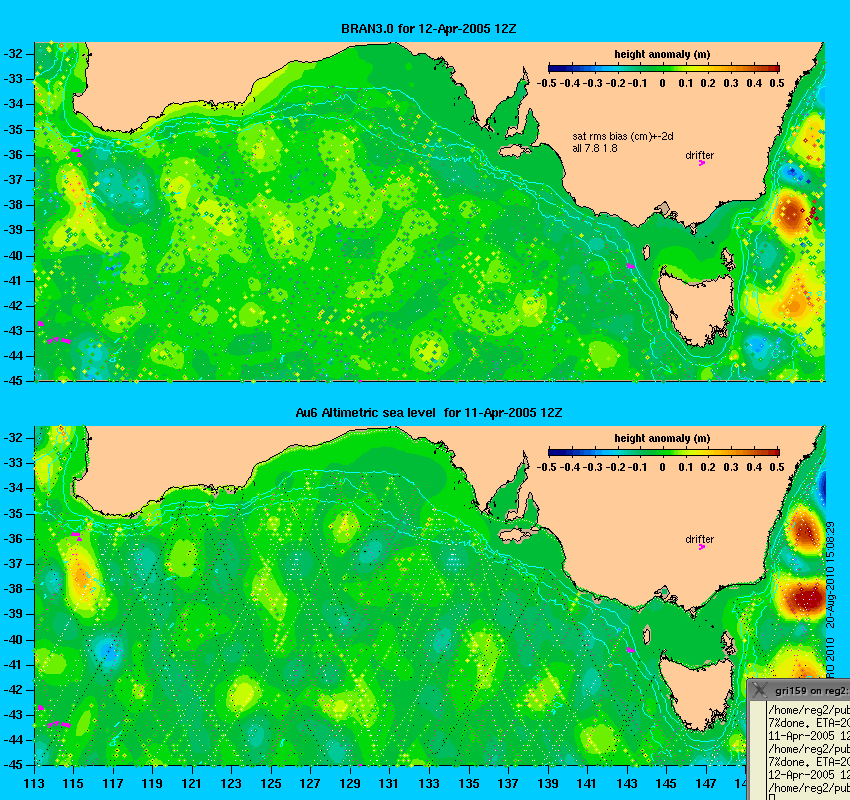Select the 'gri159 on reg2:' terminal title bar

799,690
